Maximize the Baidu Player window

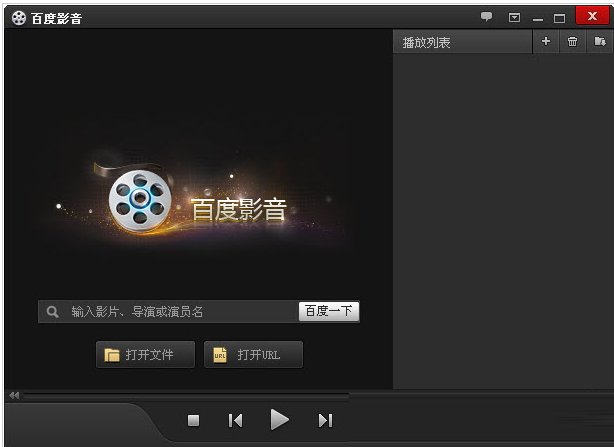pyautogui.click(x=560, y=17)
